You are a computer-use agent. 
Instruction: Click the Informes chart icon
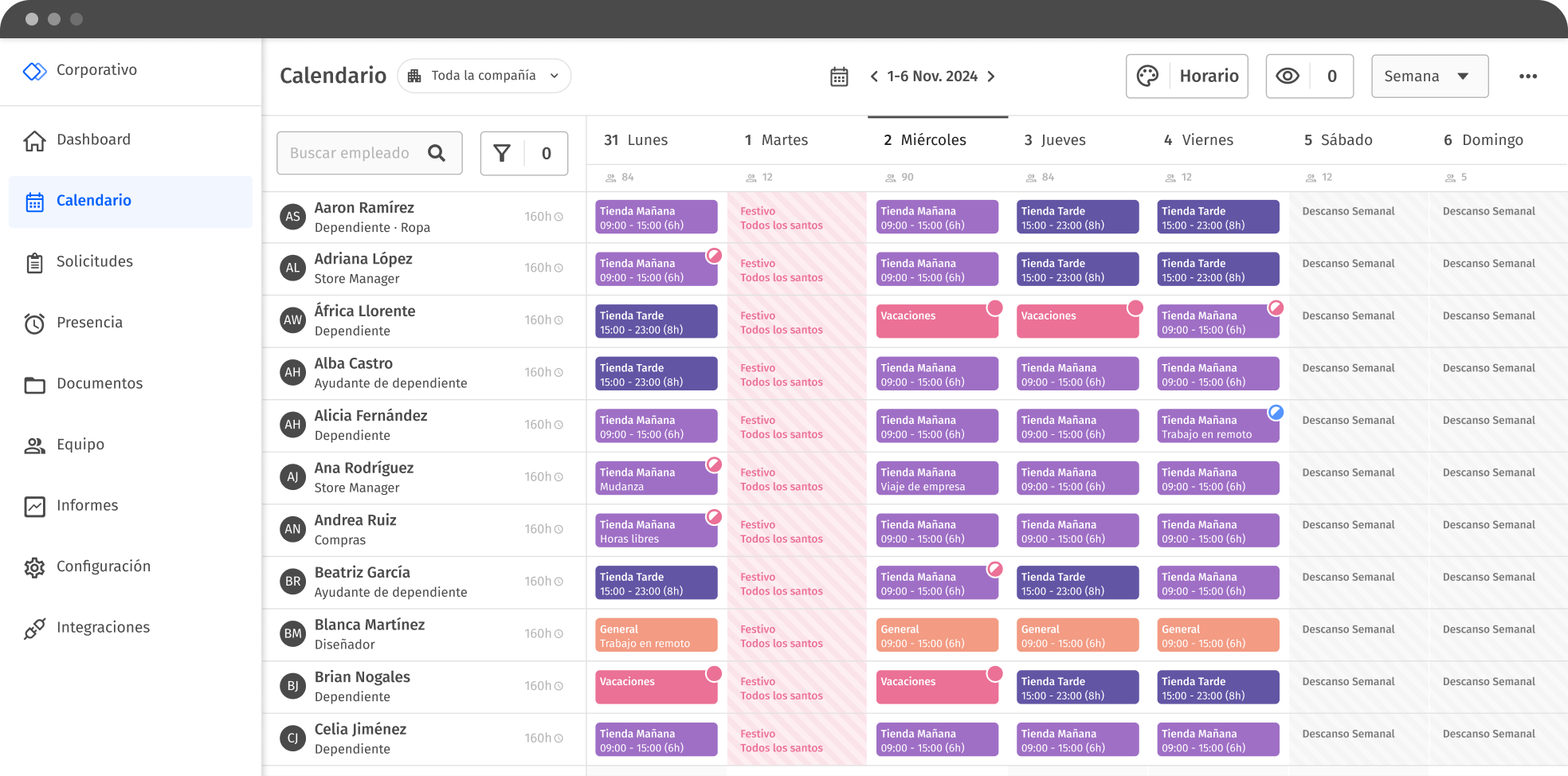pyautogui.click(x=34, y=505)
